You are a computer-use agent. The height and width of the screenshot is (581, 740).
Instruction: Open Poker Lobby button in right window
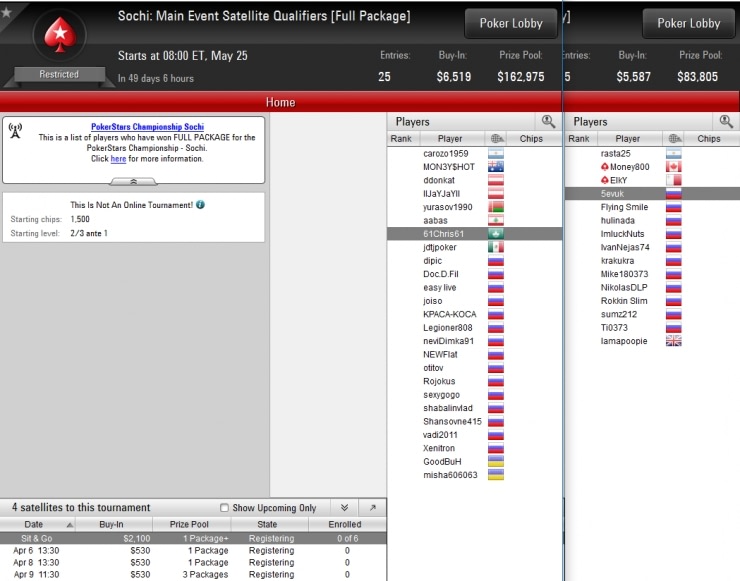pos(689,23)
